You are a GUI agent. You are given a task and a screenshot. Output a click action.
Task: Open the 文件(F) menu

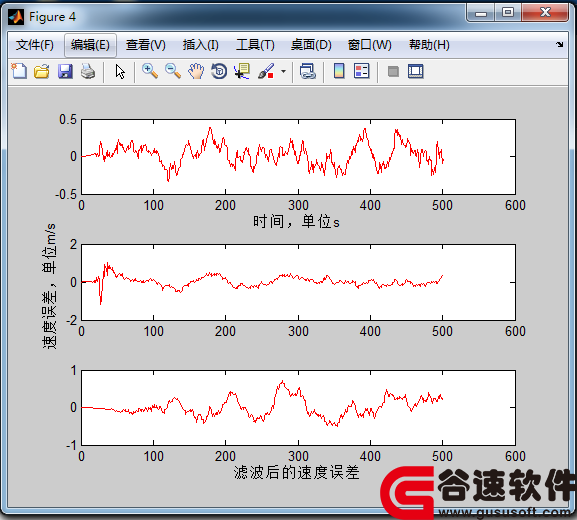(35, 45)
